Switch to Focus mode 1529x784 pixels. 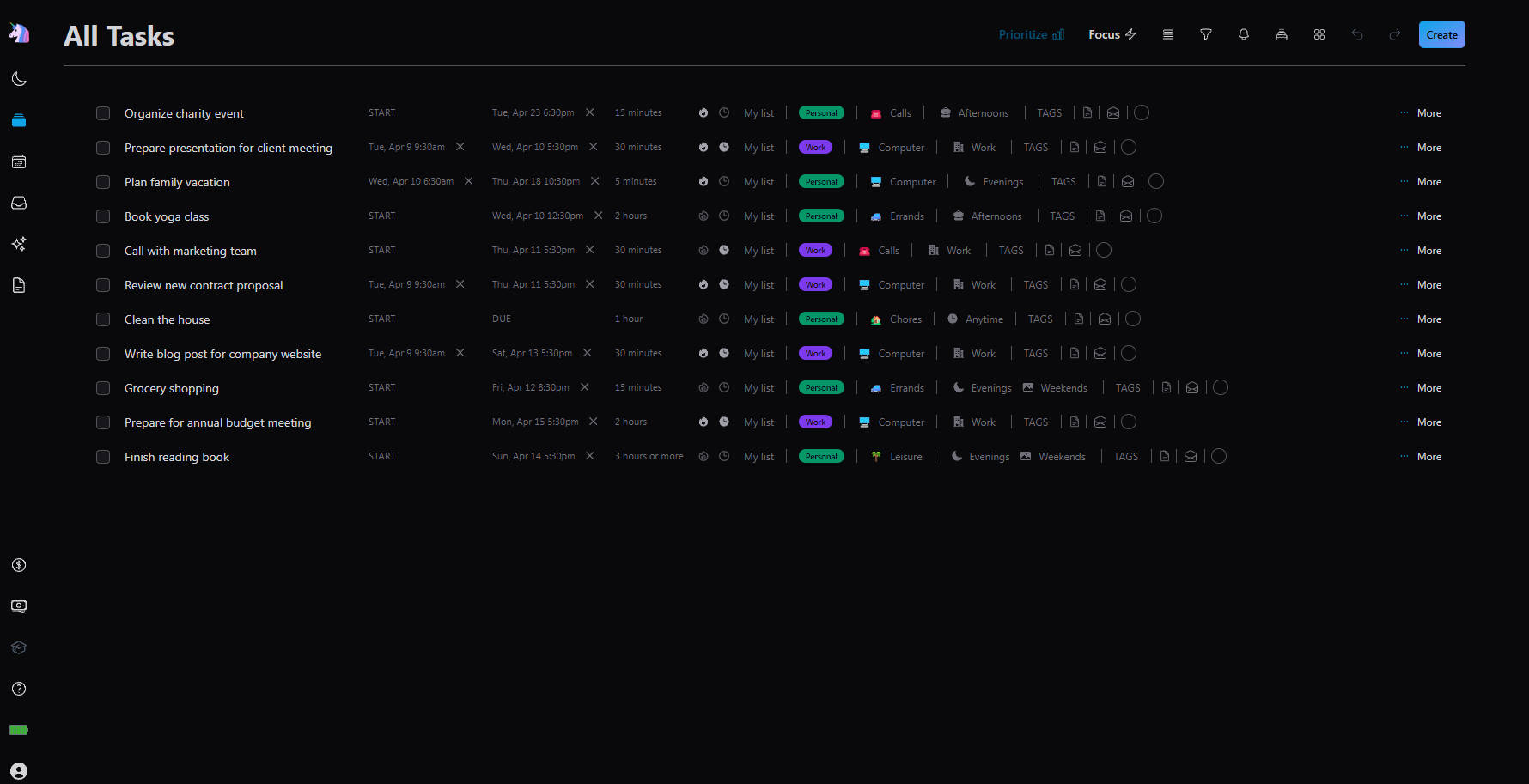[x=1112, y=34]
